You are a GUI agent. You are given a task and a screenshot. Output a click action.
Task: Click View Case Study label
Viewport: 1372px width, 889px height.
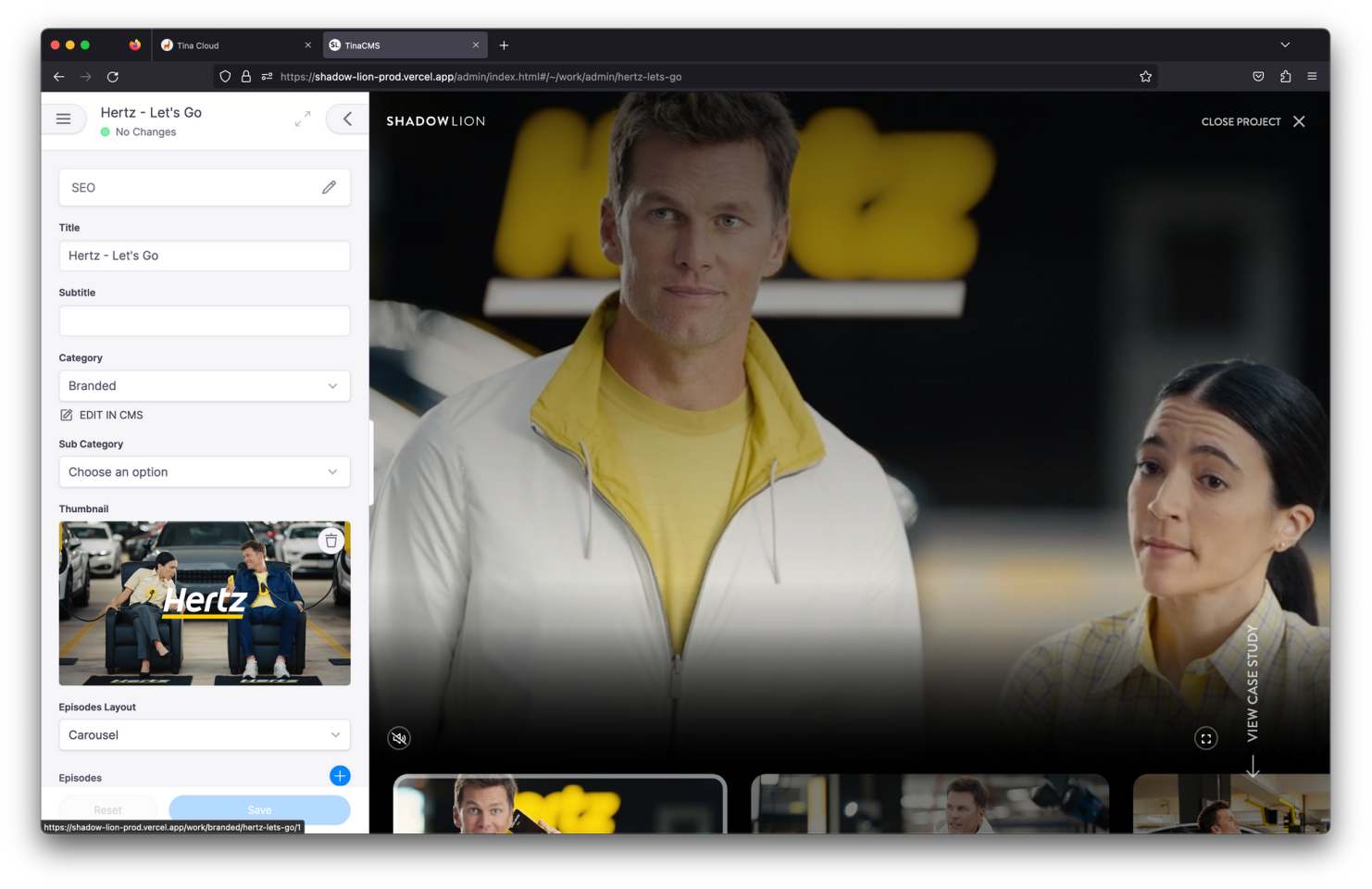(1253, 682)
